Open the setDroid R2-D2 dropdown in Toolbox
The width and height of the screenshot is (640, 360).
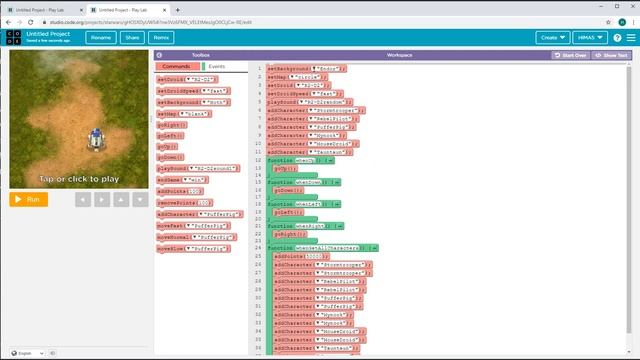coord(200,80)
